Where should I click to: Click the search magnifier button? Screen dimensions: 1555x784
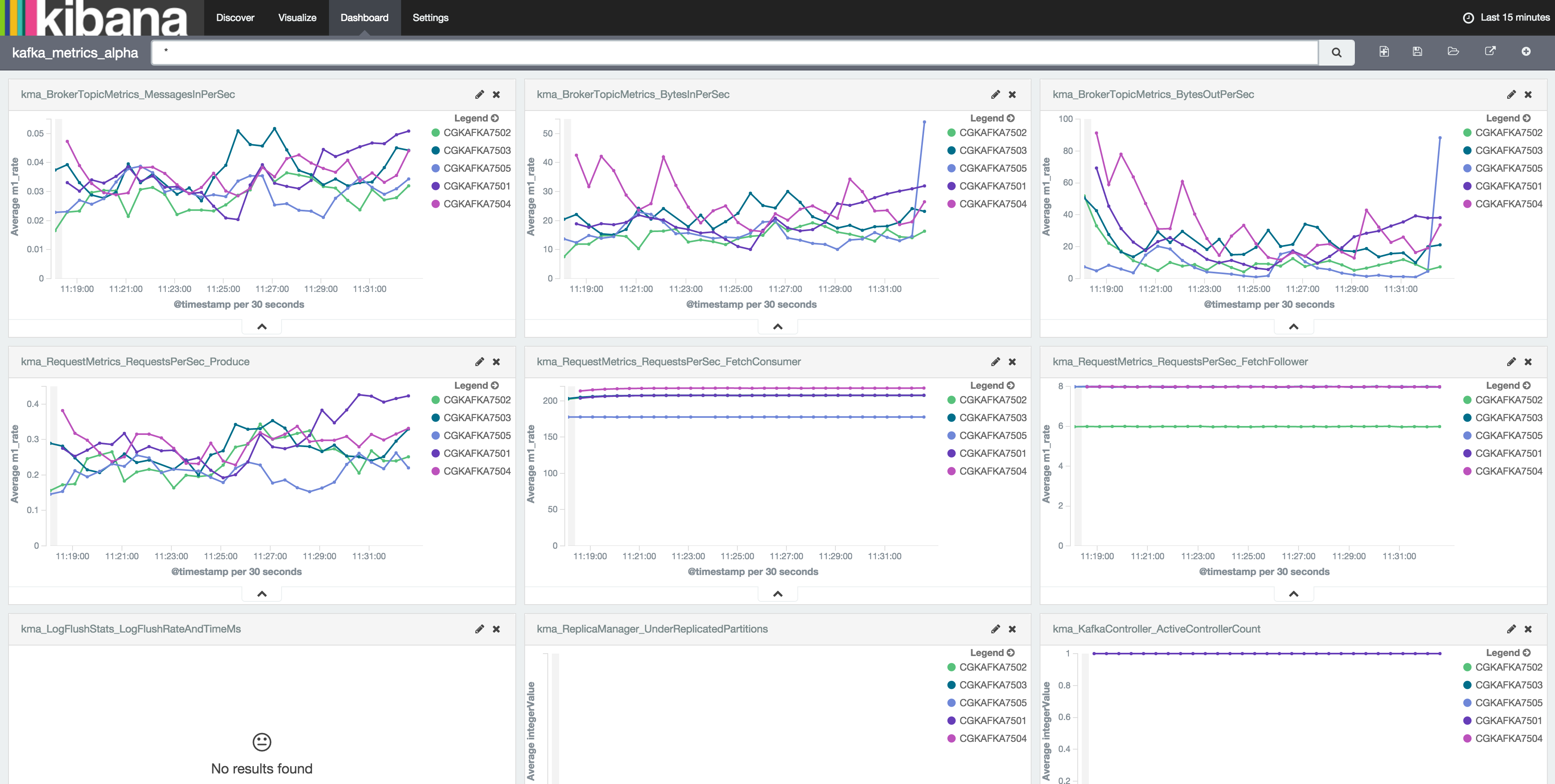1336,53
